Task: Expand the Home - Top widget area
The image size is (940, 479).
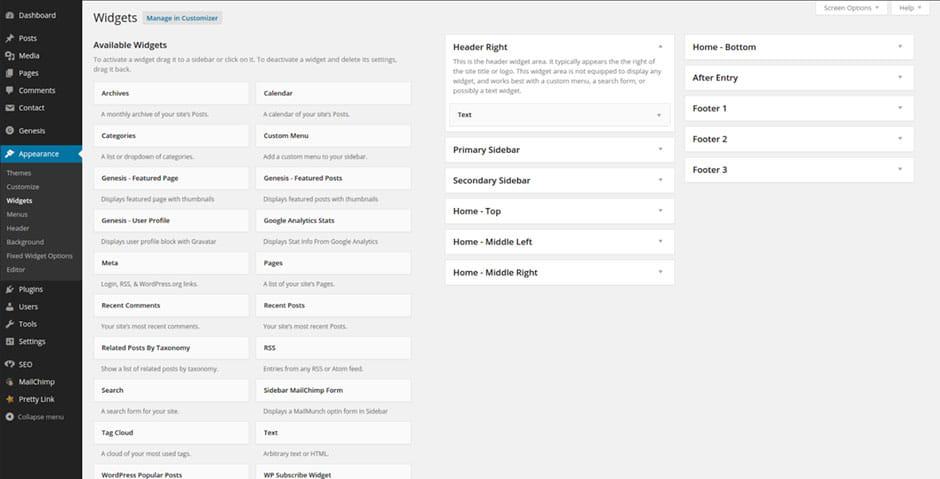Action: (660, 210)
